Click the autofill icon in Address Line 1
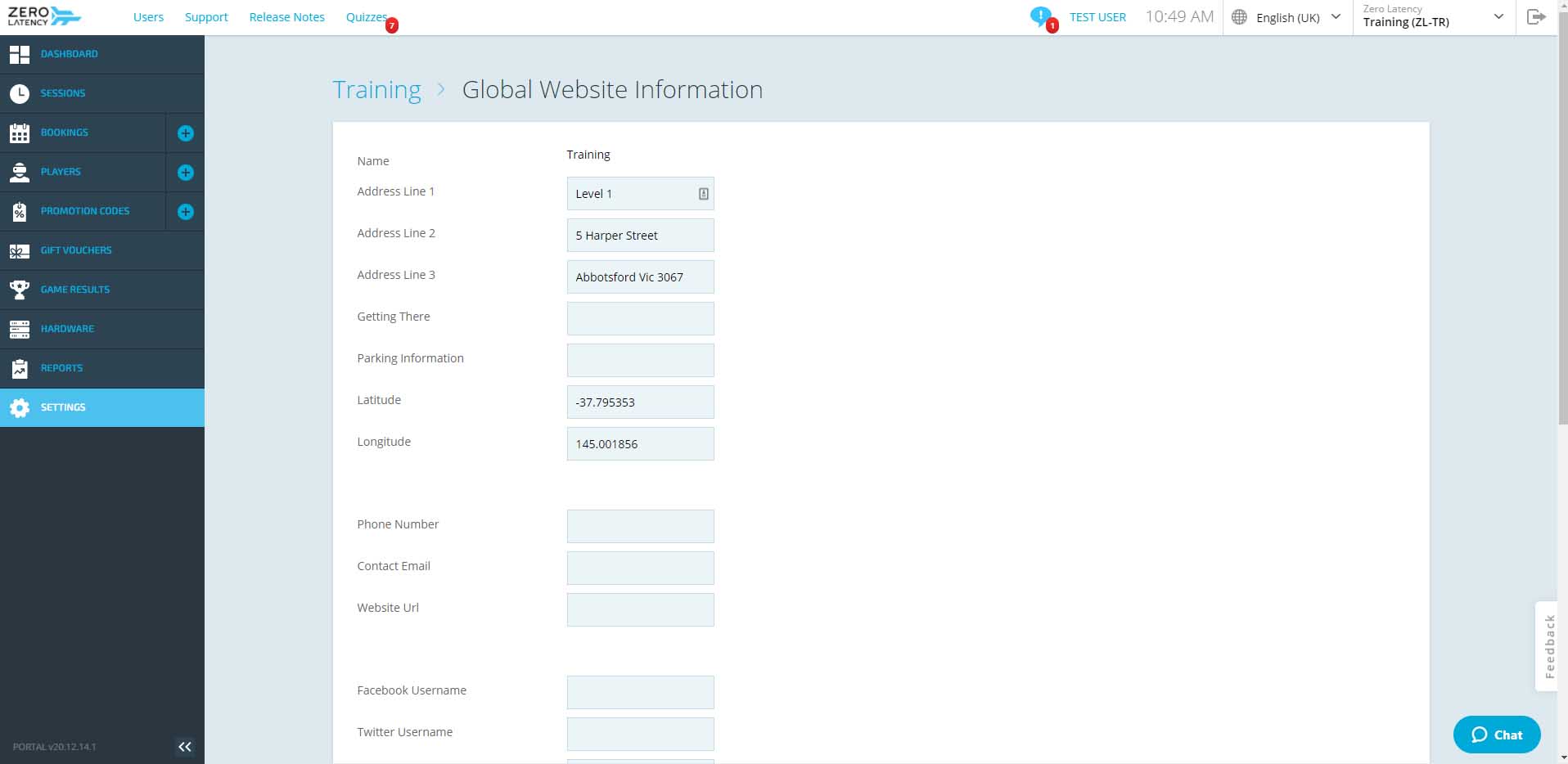This screenshot has width=1568, height=764. 703,194
